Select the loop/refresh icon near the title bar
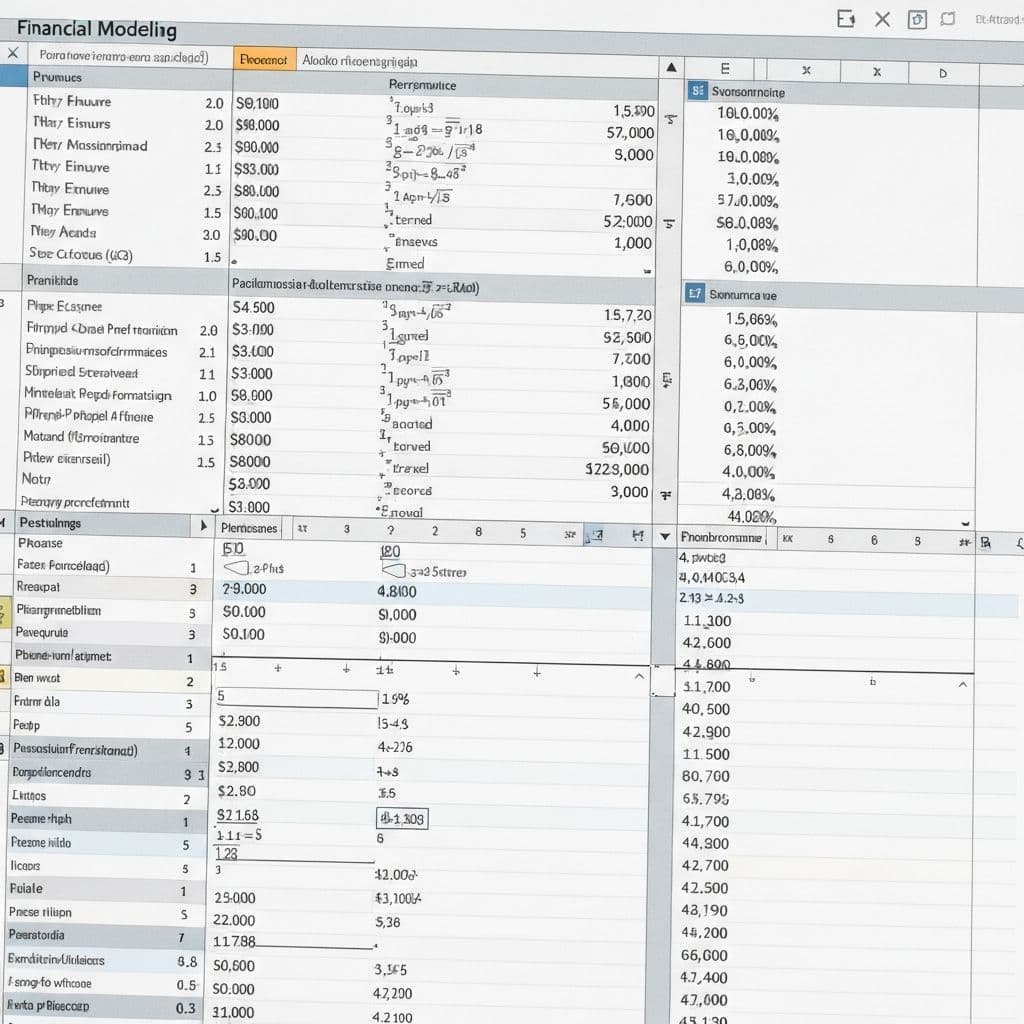Screen dimensions: 1024x1024 pyautogui.click(x=947, y=19)
